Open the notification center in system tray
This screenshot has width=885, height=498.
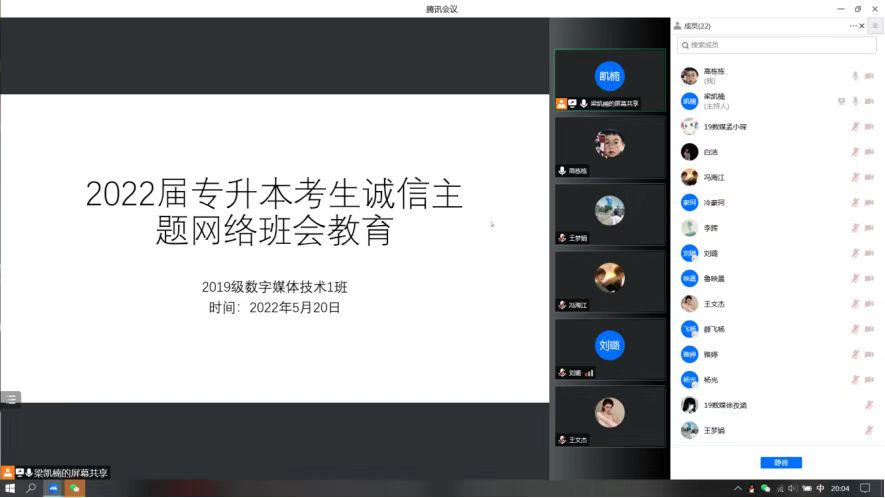[866, 489]
